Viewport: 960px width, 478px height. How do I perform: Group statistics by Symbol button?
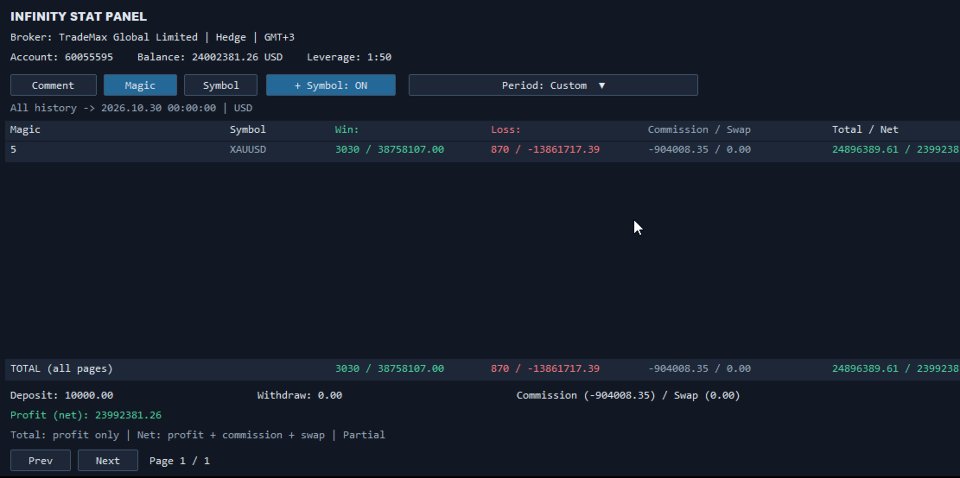[x=221, y=85]
